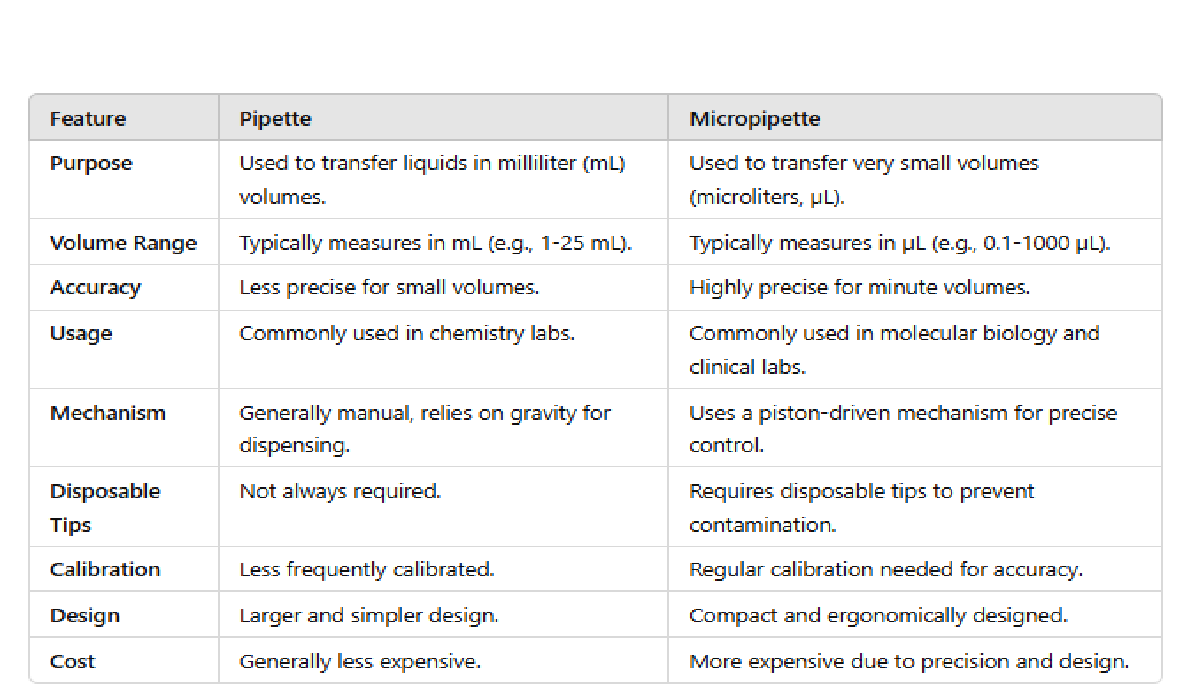Click 'Less frequently calibrated' cell
This screenshot has width=1202, height=697.
(366, 569)
